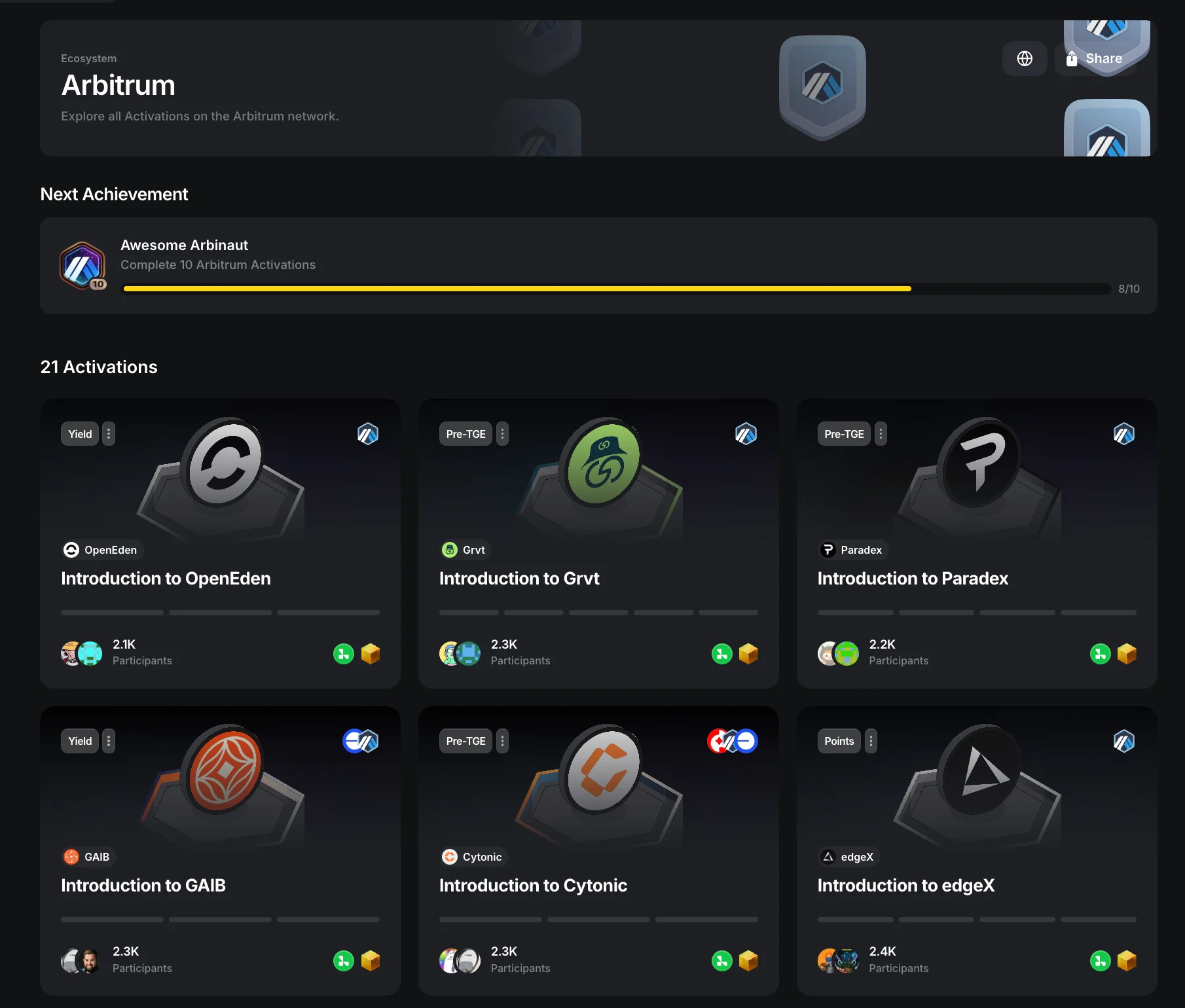Viewport: 1185px width, 1008px height.
Task: Click participant avatars on Paradex card
Action: pyautogui.click(x=839, y=653)
